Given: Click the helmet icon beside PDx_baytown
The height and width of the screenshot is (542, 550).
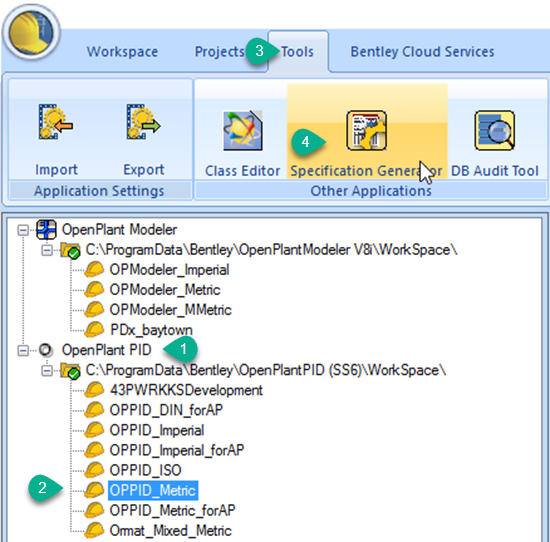Looking at the screenshot, I should (x=94, y=329).
